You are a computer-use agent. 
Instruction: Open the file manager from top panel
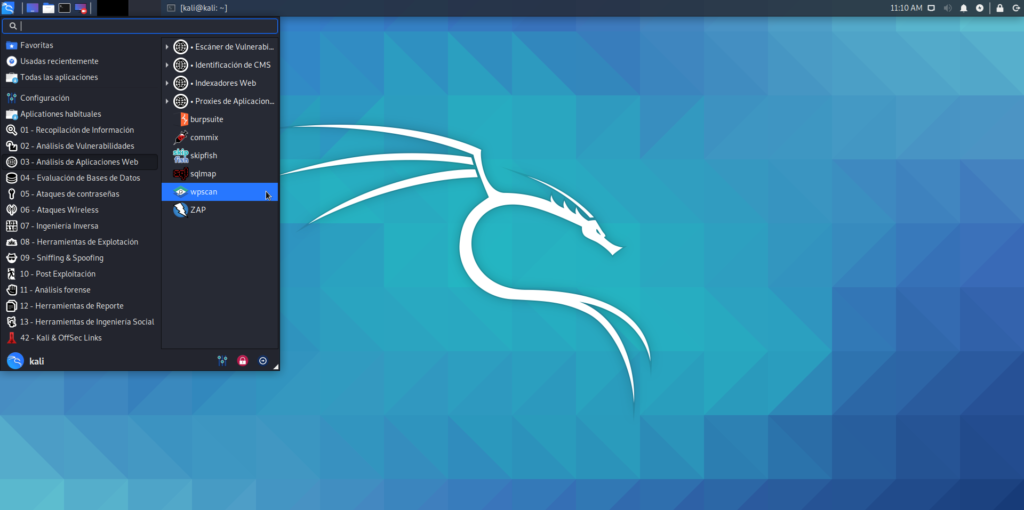tap(49, 8)
